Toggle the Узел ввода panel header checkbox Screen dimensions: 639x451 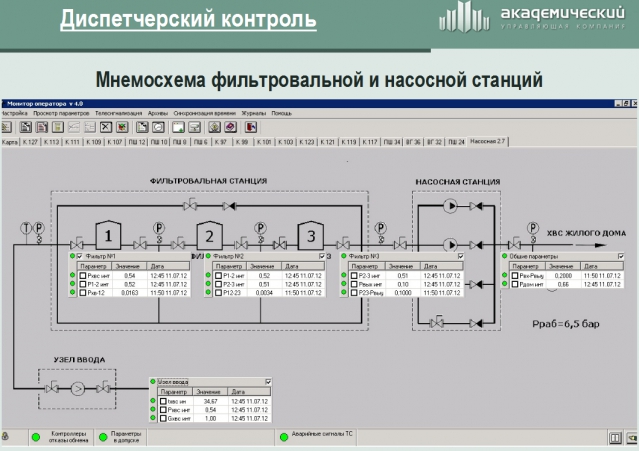tap(268, 382)
